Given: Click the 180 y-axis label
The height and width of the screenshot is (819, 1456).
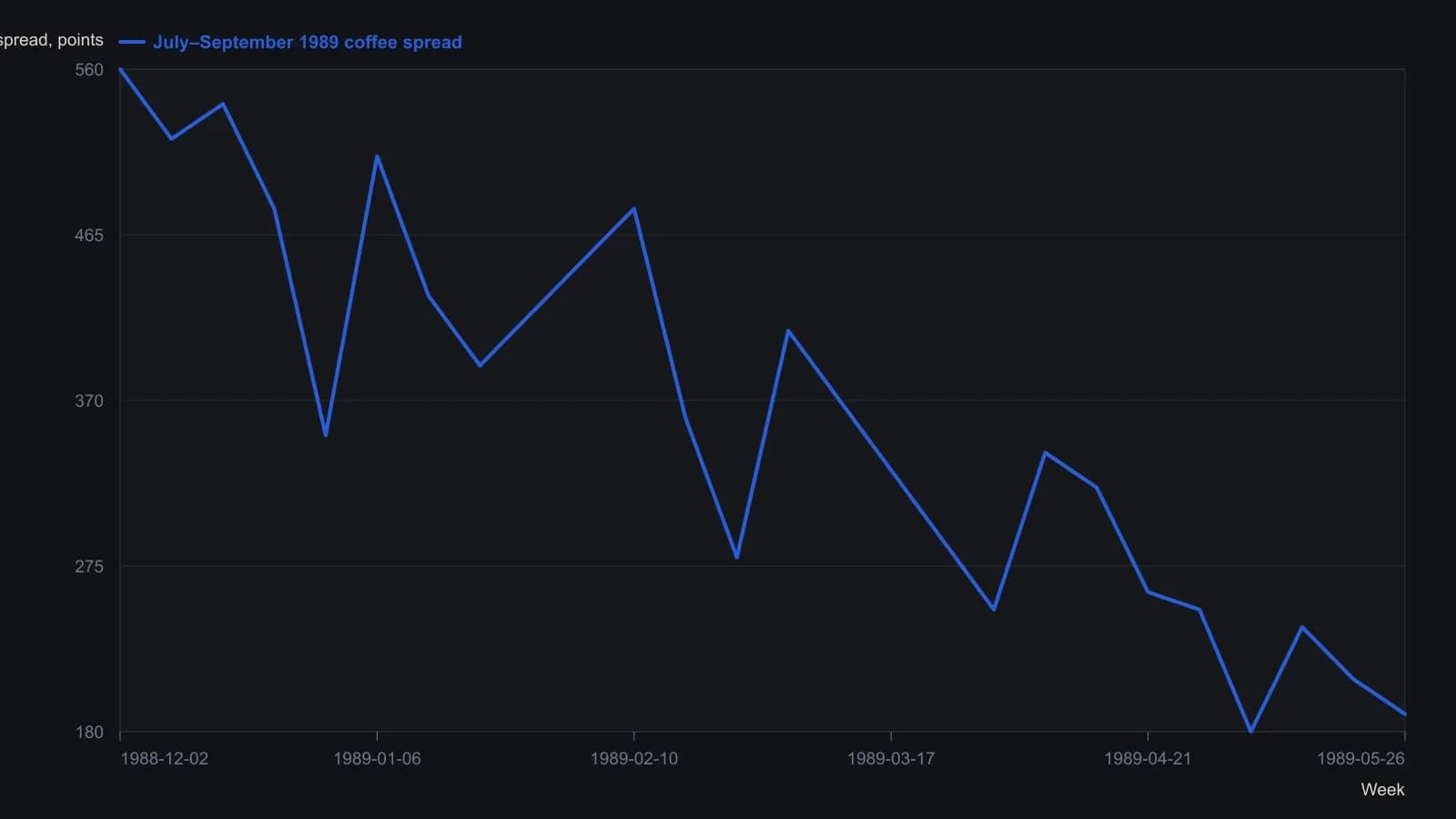Looking at the screenshot, I should [89, 733].
